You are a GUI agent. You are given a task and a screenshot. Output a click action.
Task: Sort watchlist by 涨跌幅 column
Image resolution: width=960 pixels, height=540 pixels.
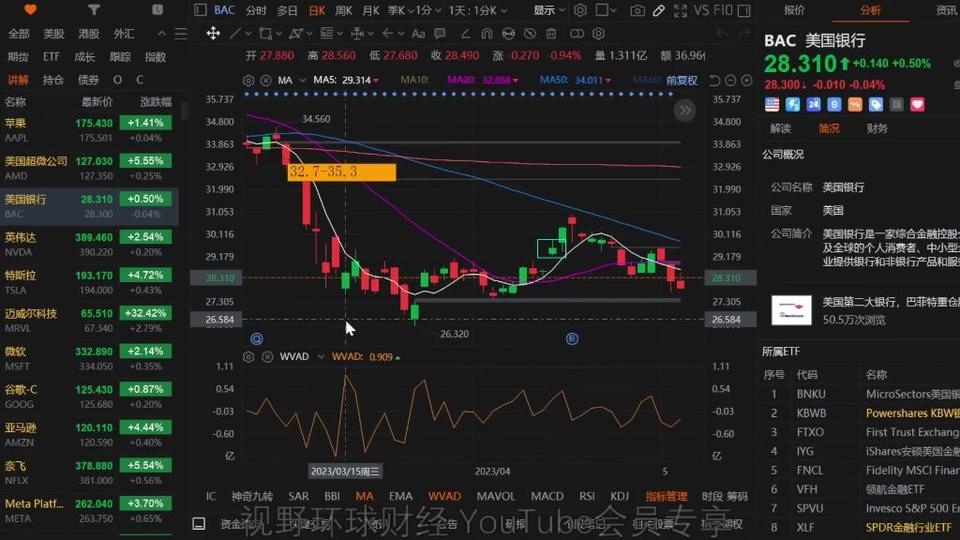point(156,102)
